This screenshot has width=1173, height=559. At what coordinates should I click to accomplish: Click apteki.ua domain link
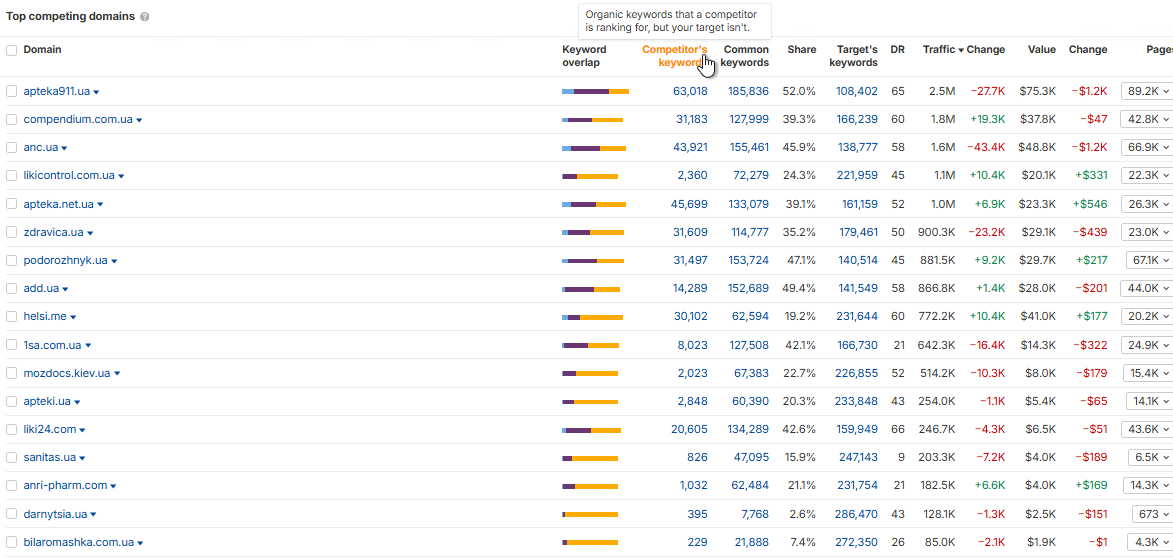point(47,401)
